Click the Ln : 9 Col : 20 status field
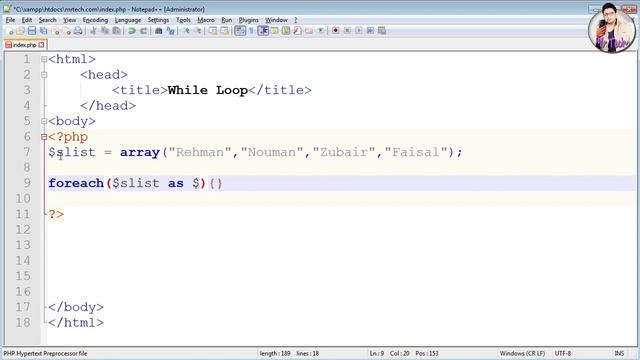The width and height of the screenshot is (640, 360). (404, 353)
